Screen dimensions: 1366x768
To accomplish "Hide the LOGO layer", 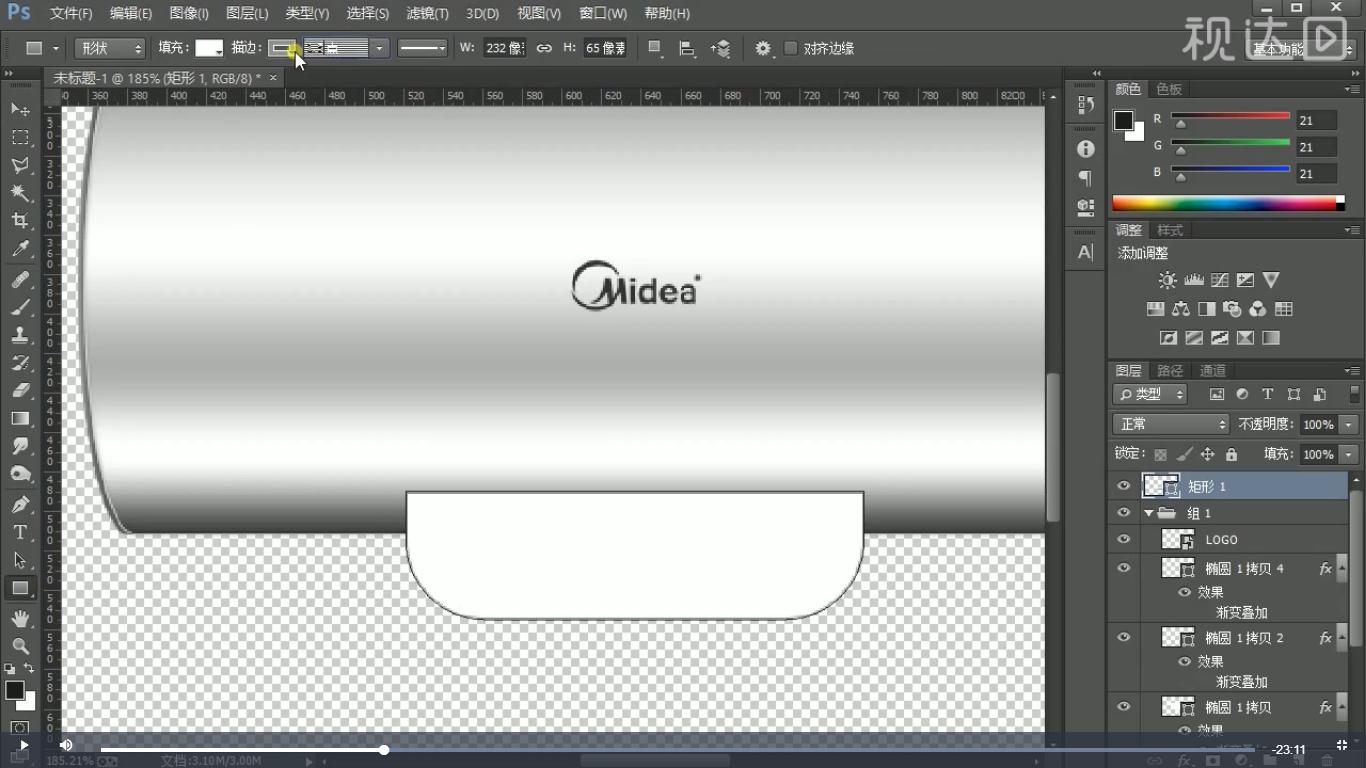I will click(1123, 539).
